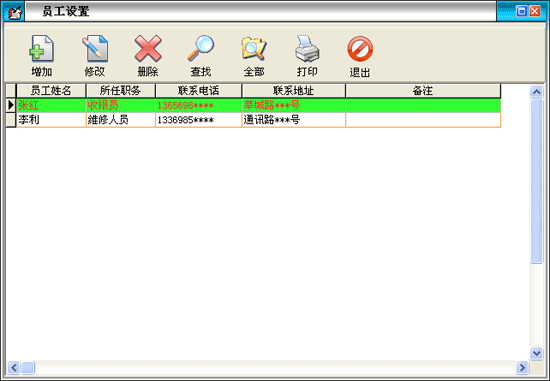Click the 收银员 position cell
This screenshot has height=381, width=550.
click(x=120, y=105)
